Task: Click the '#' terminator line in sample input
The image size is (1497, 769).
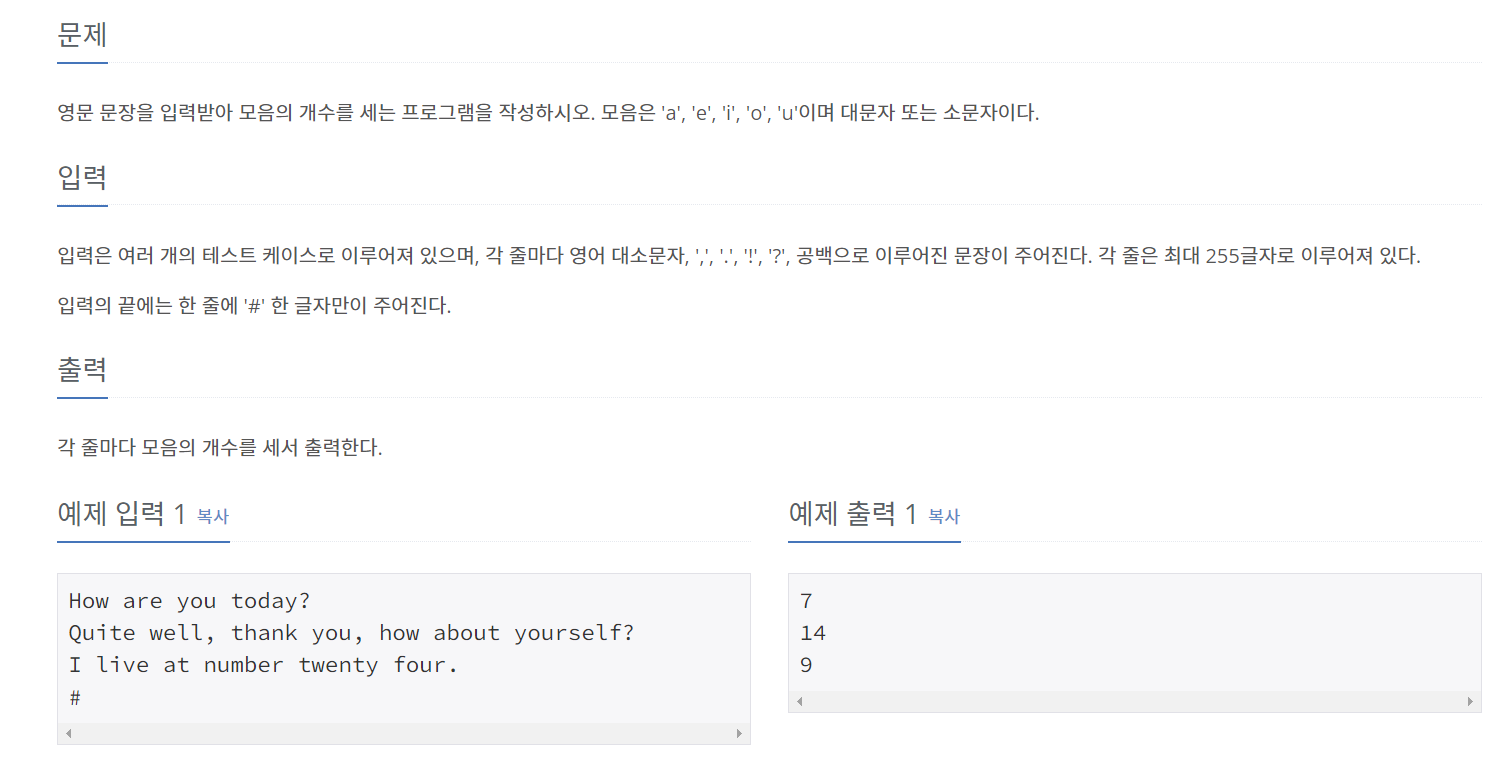Action: (75, 697)
